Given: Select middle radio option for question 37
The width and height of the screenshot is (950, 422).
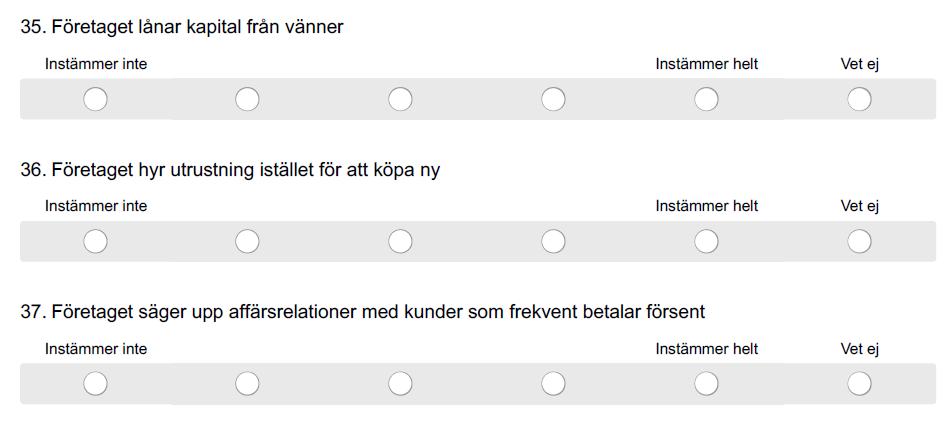Looking at the screenshot, I should (400, 384).
